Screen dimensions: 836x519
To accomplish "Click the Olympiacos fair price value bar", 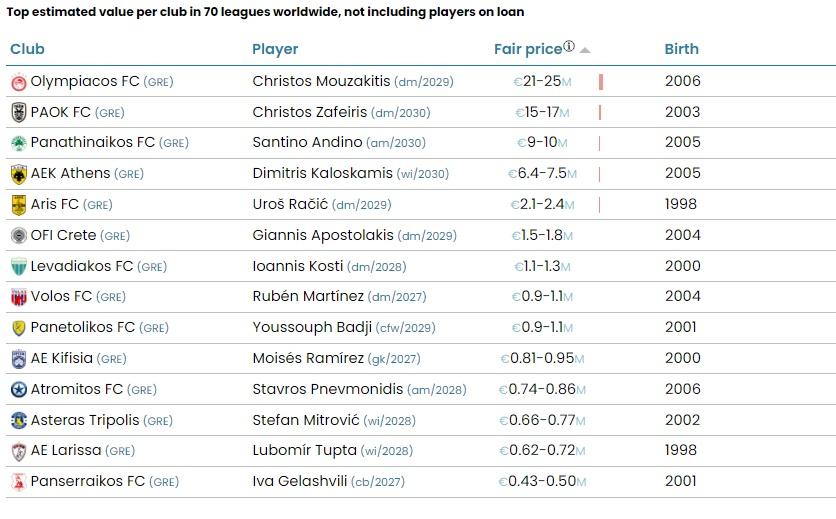I will (x=601, y=82).
